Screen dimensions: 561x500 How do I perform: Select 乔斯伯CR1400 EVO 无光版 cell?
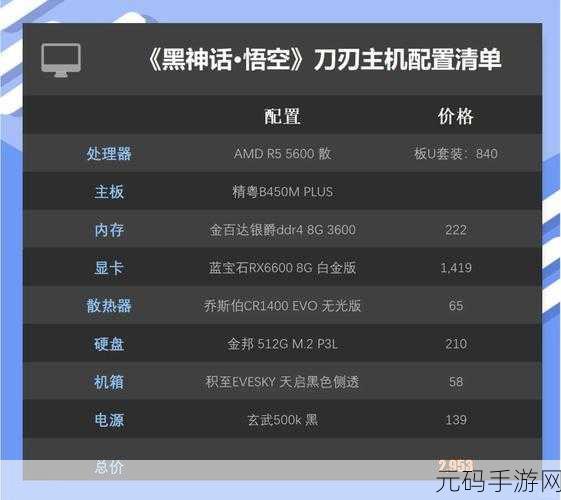tap(282, 306)
